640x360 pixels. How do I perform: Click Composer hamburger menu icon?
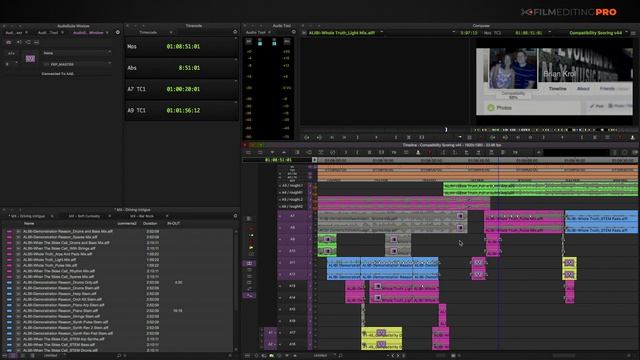coord(633,33)
